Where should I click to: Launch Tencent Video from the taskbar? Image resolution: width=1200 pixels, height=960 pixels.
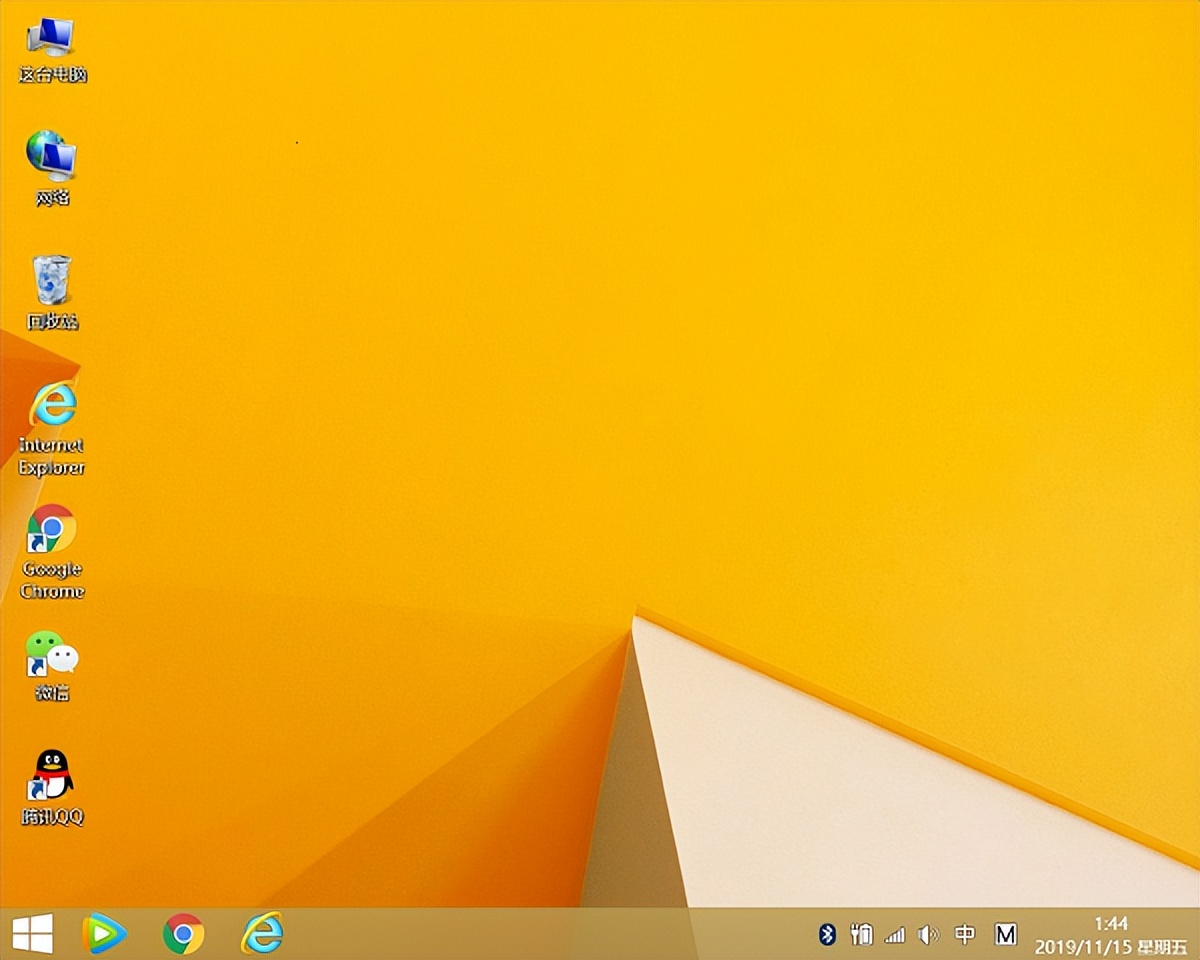[x=104, y=934]
